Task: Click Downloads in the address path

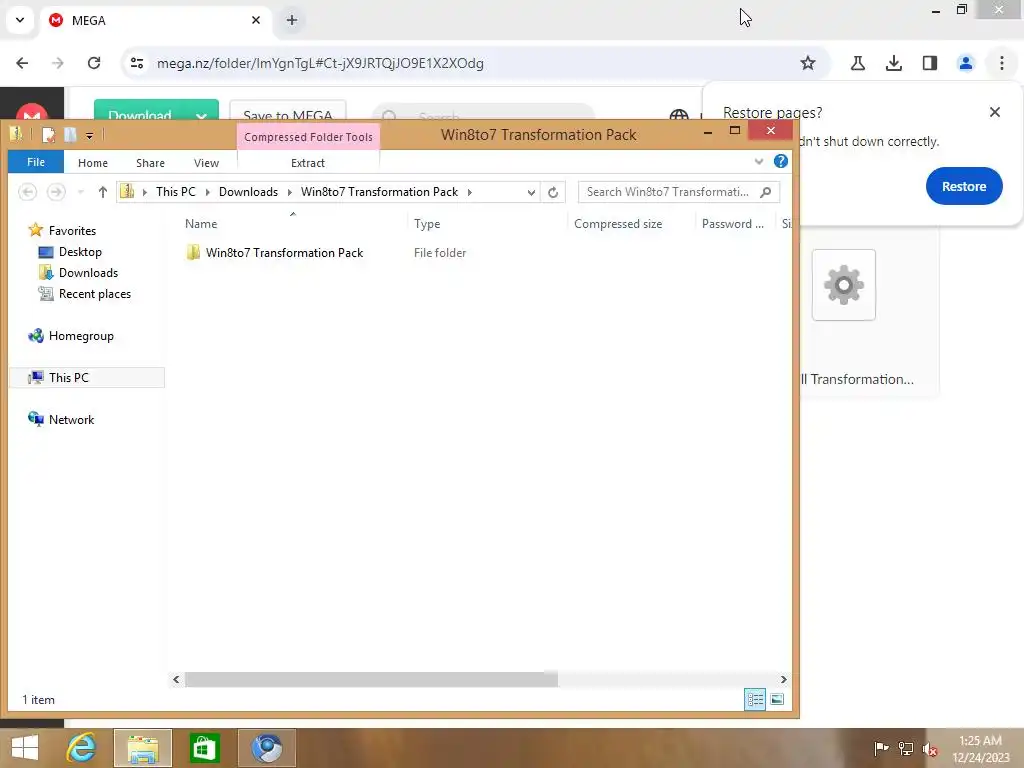Action: [x=248, y=192]
